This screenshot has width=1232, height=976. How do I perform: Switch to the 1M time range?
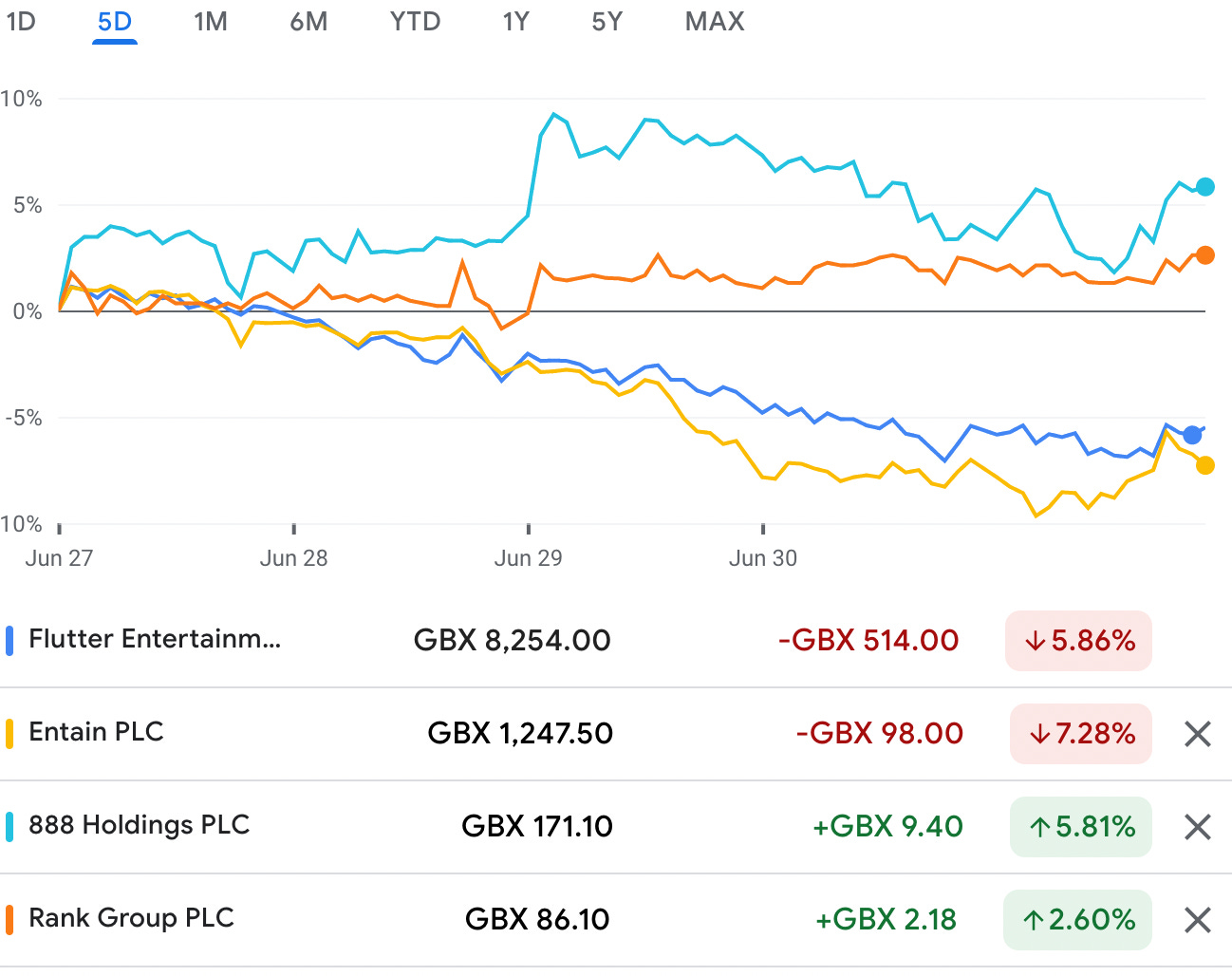pyautogui.click(x=211, y=21)
